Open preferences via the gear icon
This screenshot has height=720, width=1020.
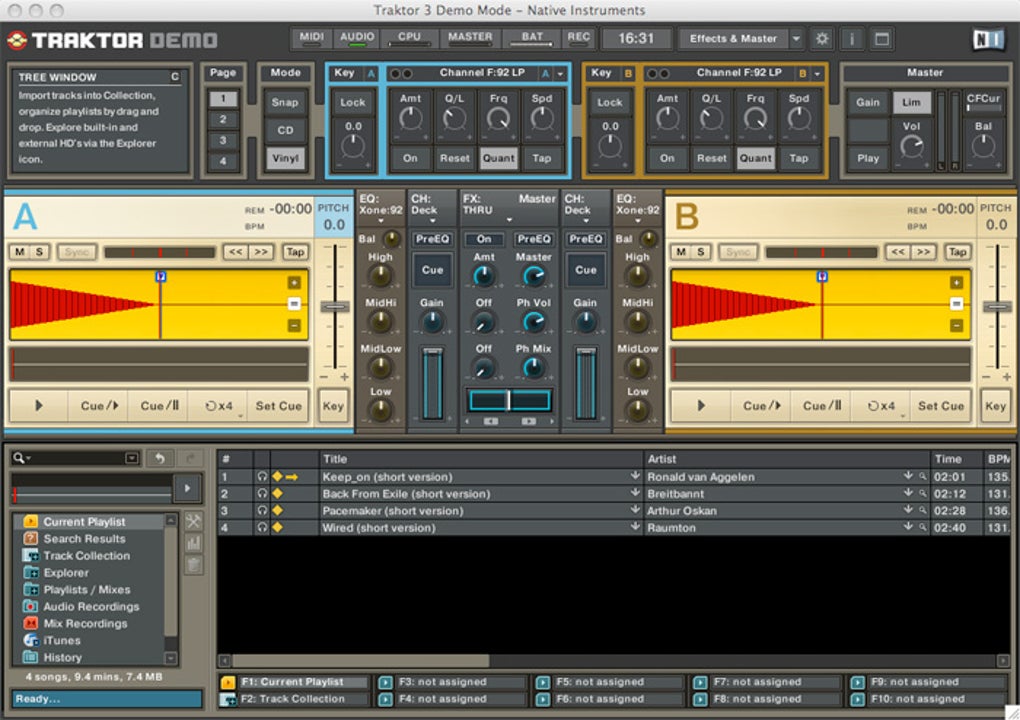[x=823, y=39]
